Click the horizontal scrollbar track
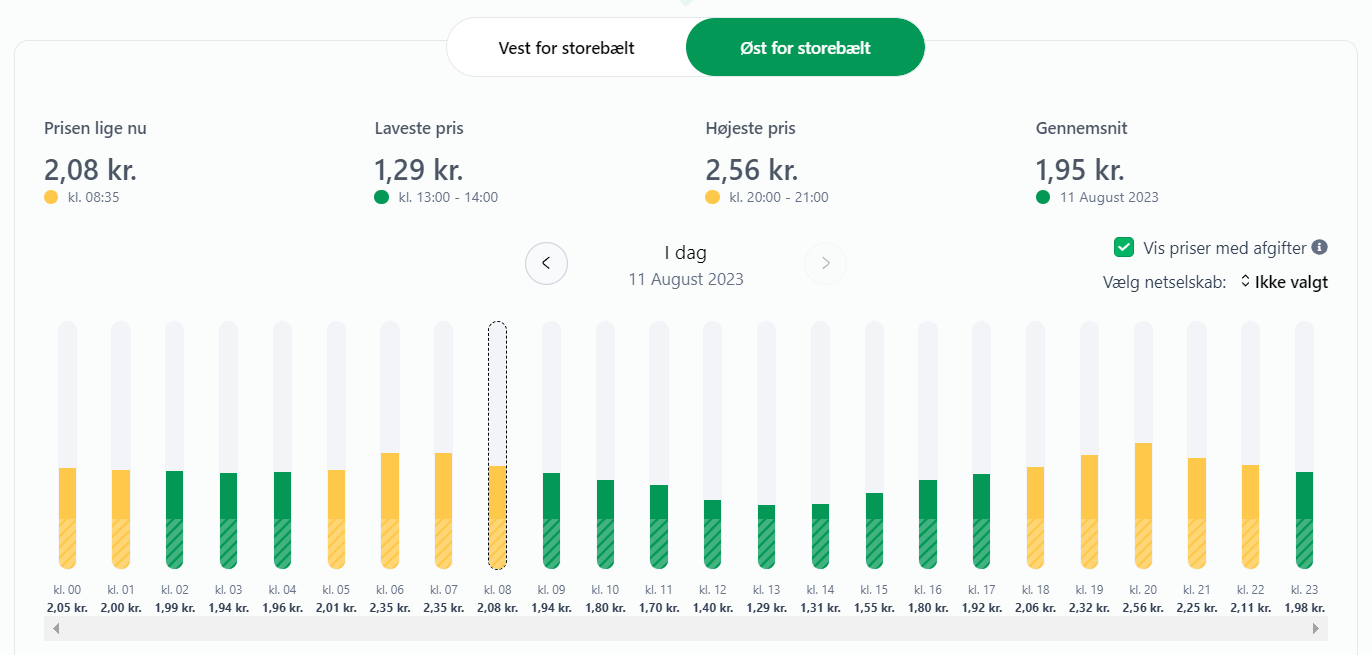Screen dimensions: 1372x655 coord(686,628)
